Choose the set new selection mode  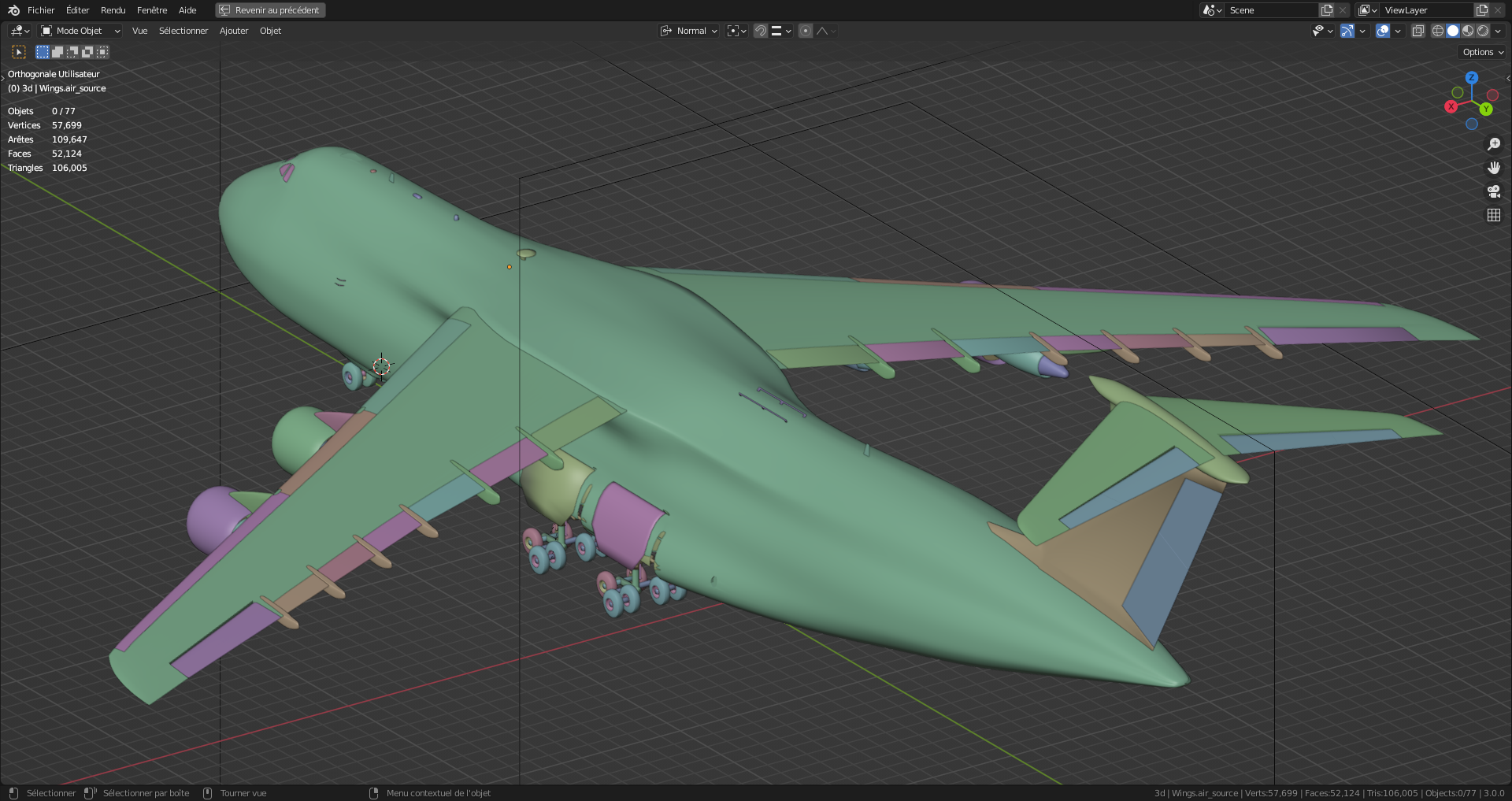(43, 52)
